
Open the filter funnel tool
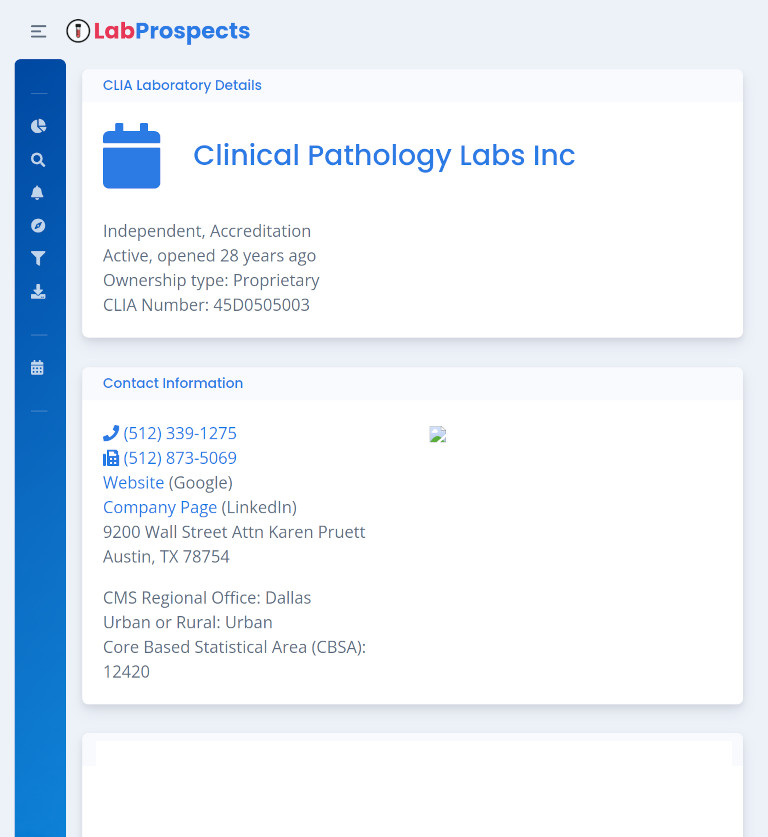click(38, 258)
